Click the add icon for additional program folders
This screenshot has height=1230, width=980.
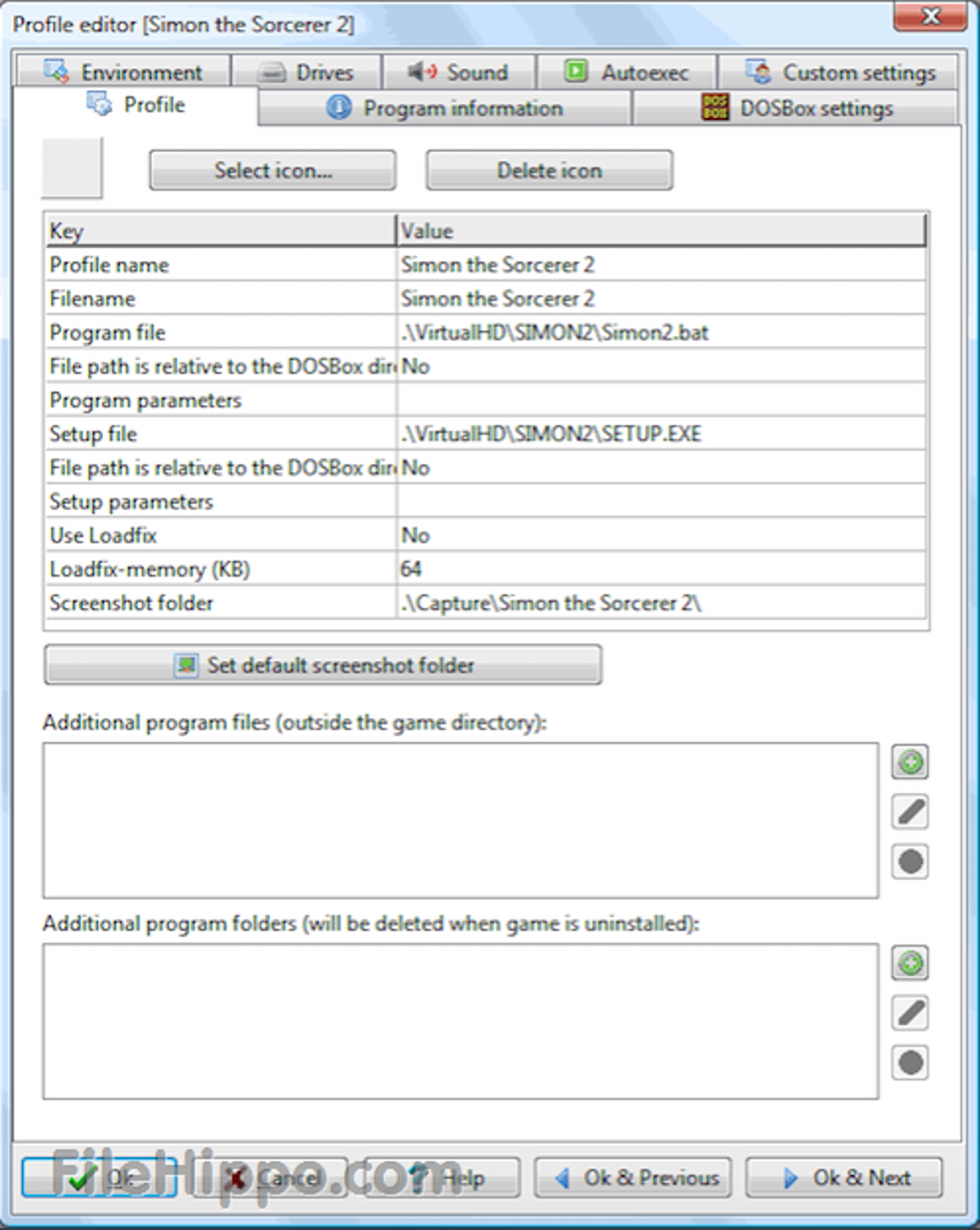[910, 963]
